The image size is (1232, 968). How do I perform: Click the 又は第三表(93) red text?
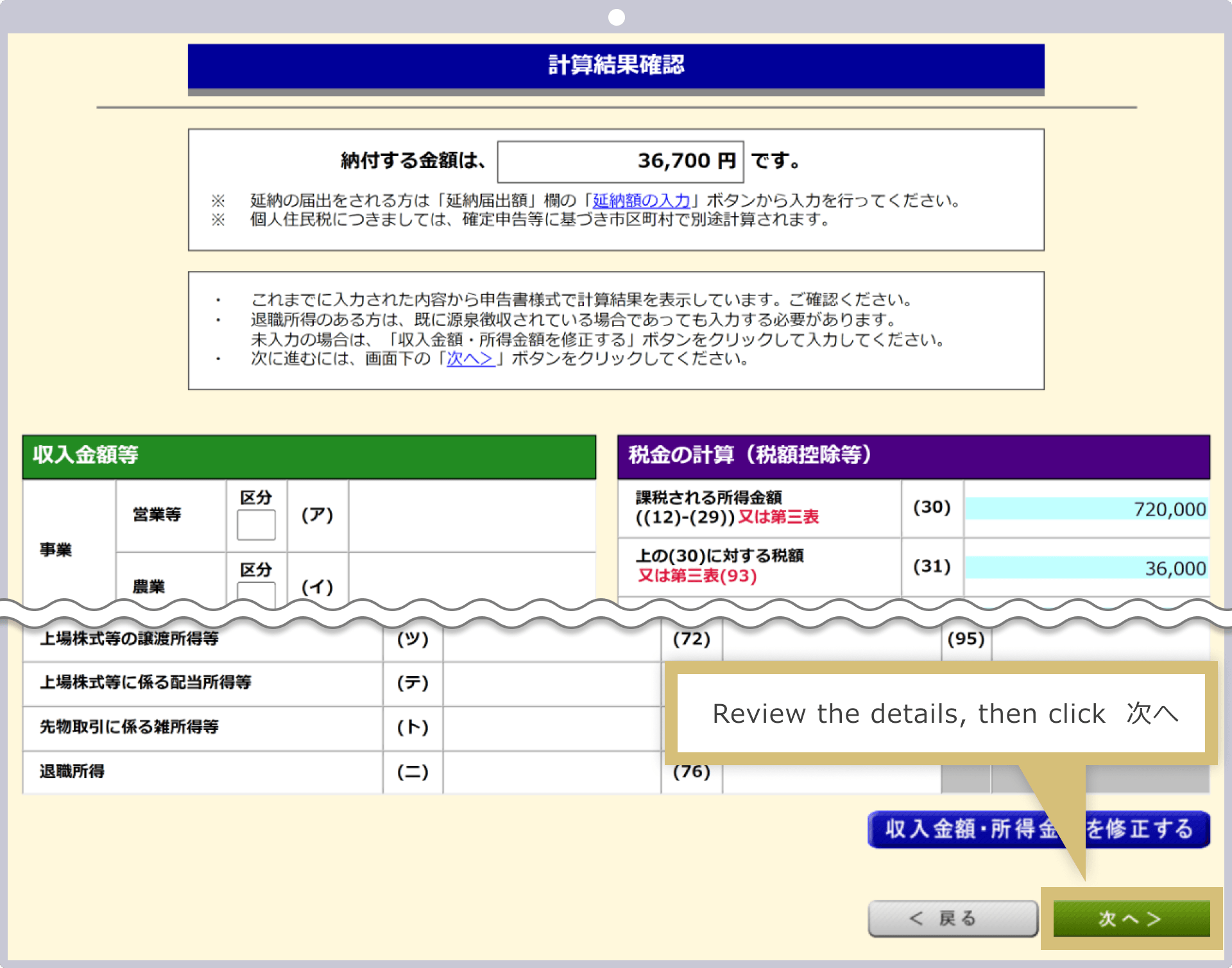click(x=697, y=575)
